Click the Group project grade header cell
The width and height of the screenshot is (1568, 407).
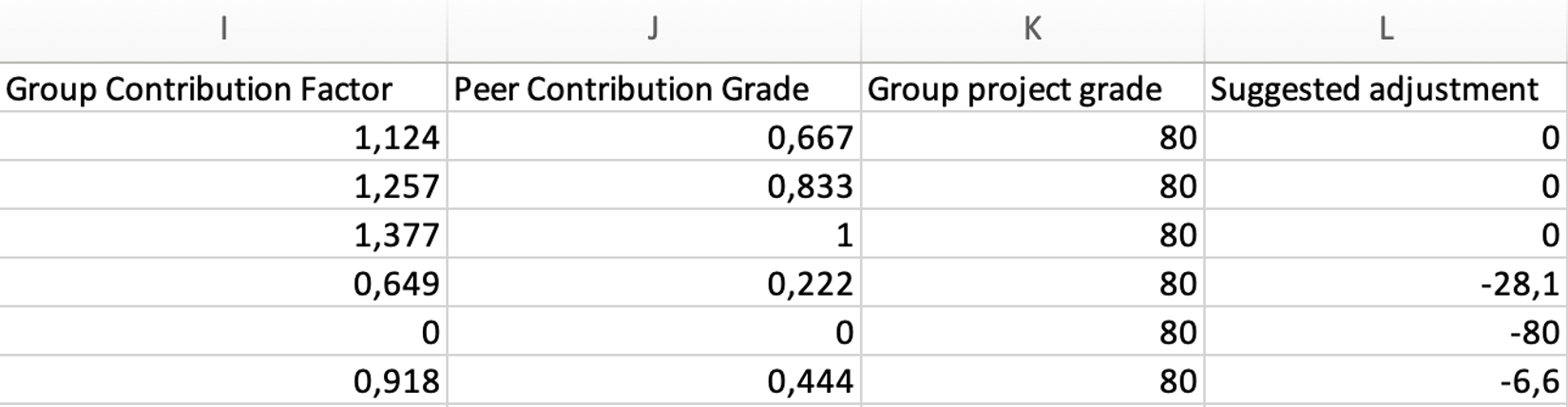tap(1032, 88)
